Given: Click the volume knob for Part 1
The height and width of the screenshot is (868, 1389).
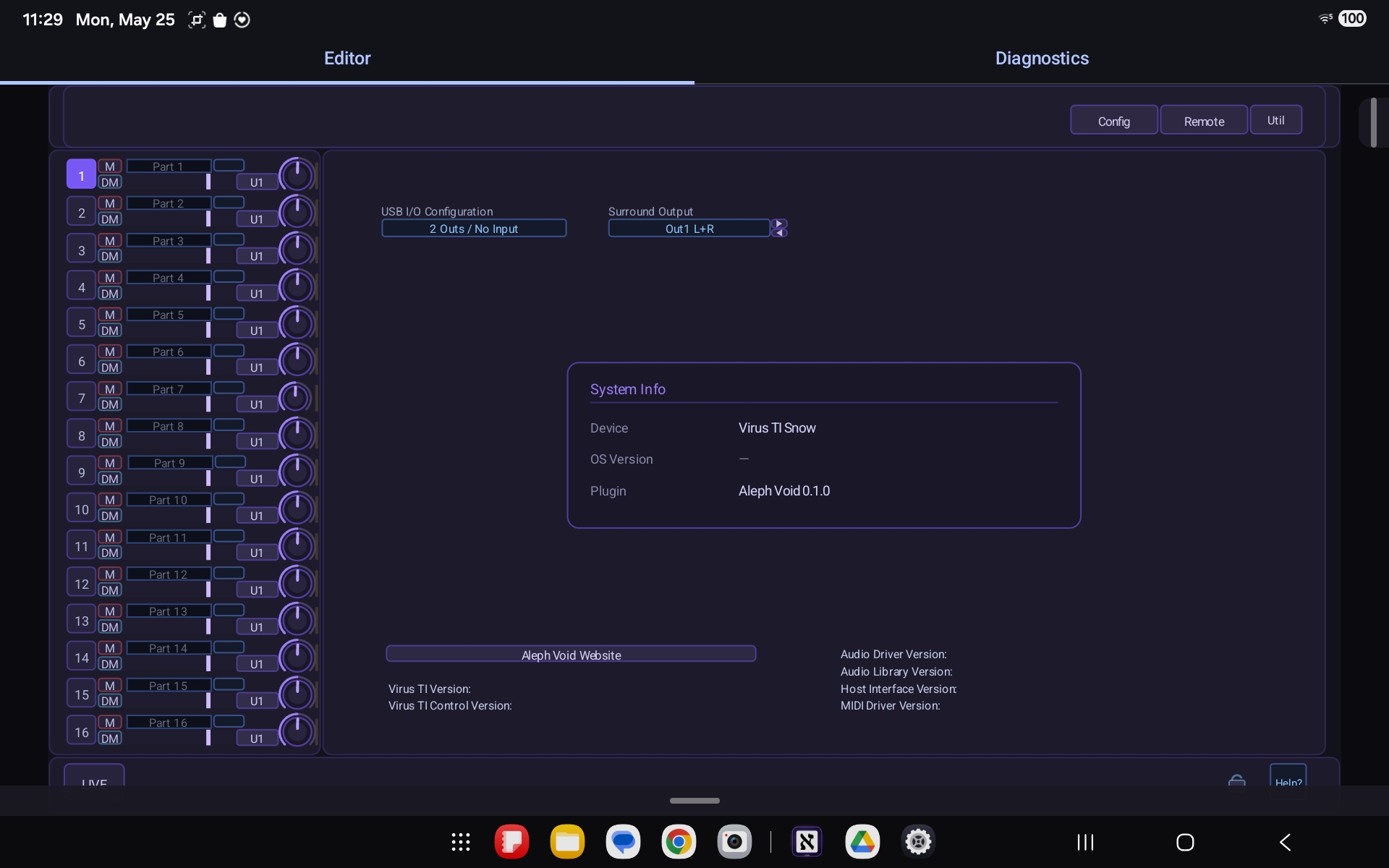Looking at the screenshot, I should (x=297, y=175).
